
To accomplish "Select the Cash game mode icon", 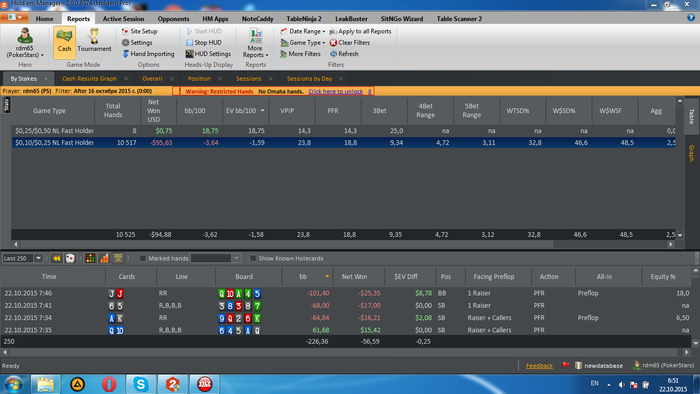I will [x=64, y=42].
